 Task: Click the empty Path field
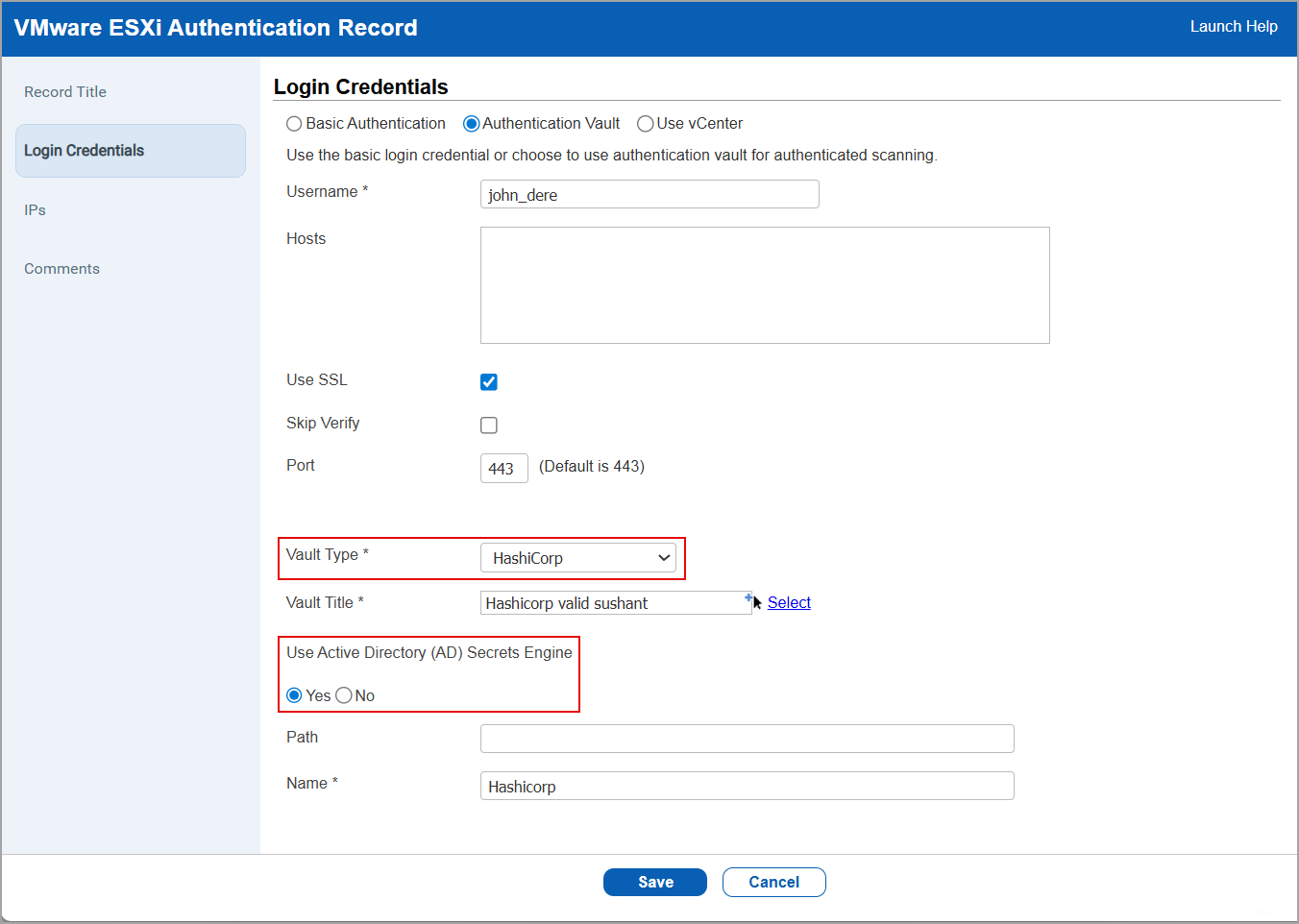pos(747,738)
